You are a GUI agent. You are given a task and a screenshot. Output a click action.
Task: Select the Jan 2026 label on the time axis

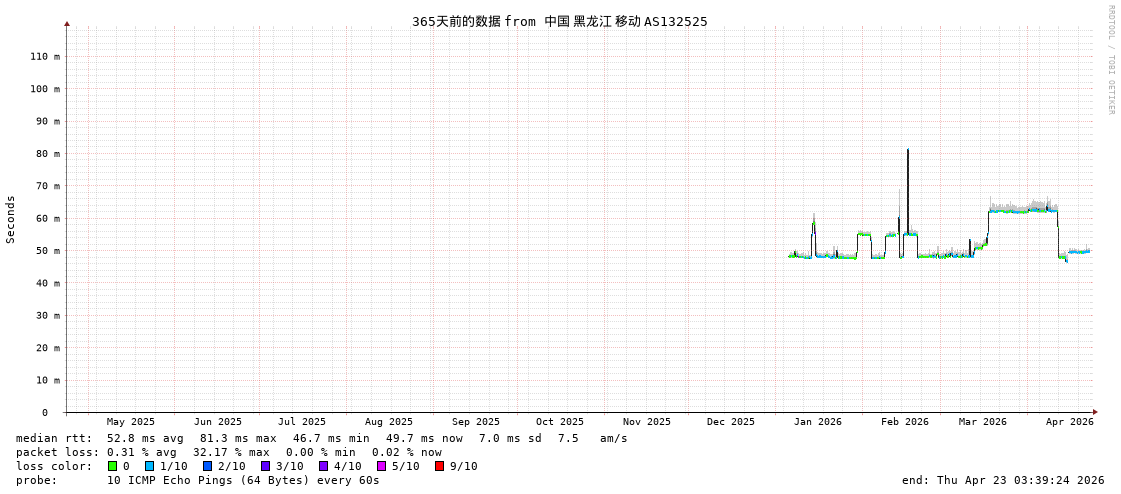click(817, 422)
